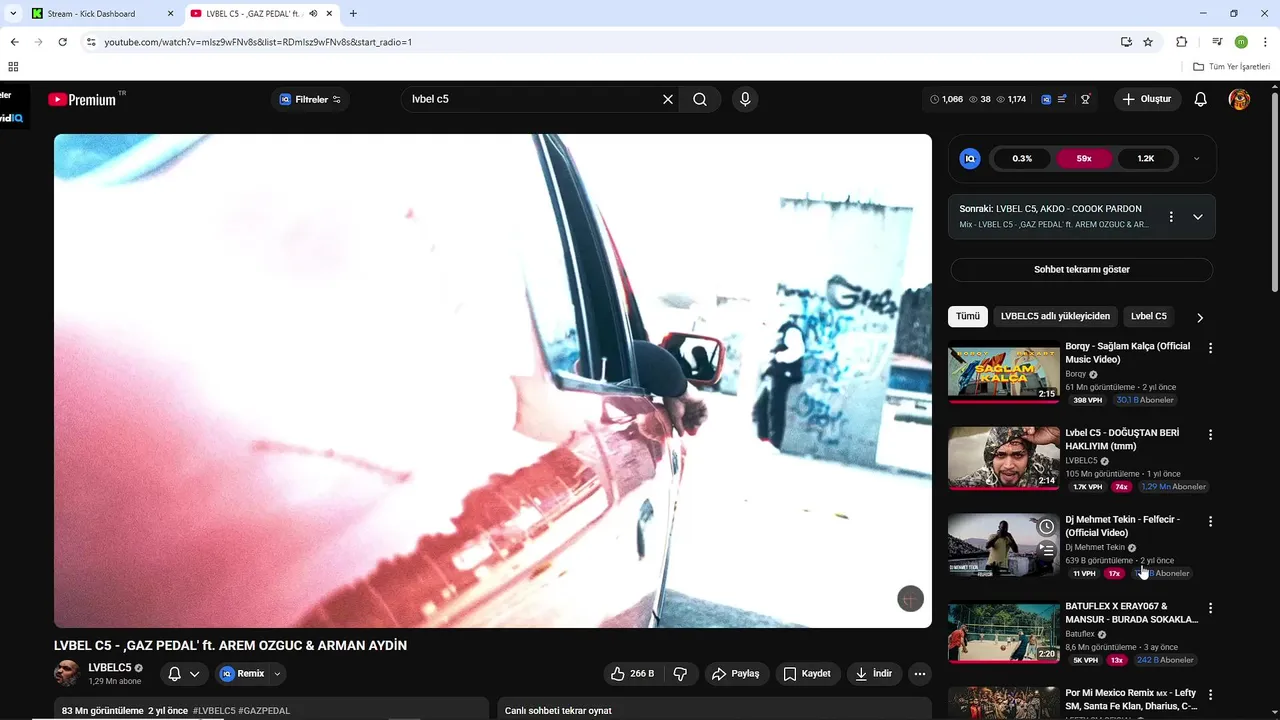The width and height of the screenshot is (1280, 720).
Task: Bookmark this page with the star icon
Action: tap(1148, 42)
